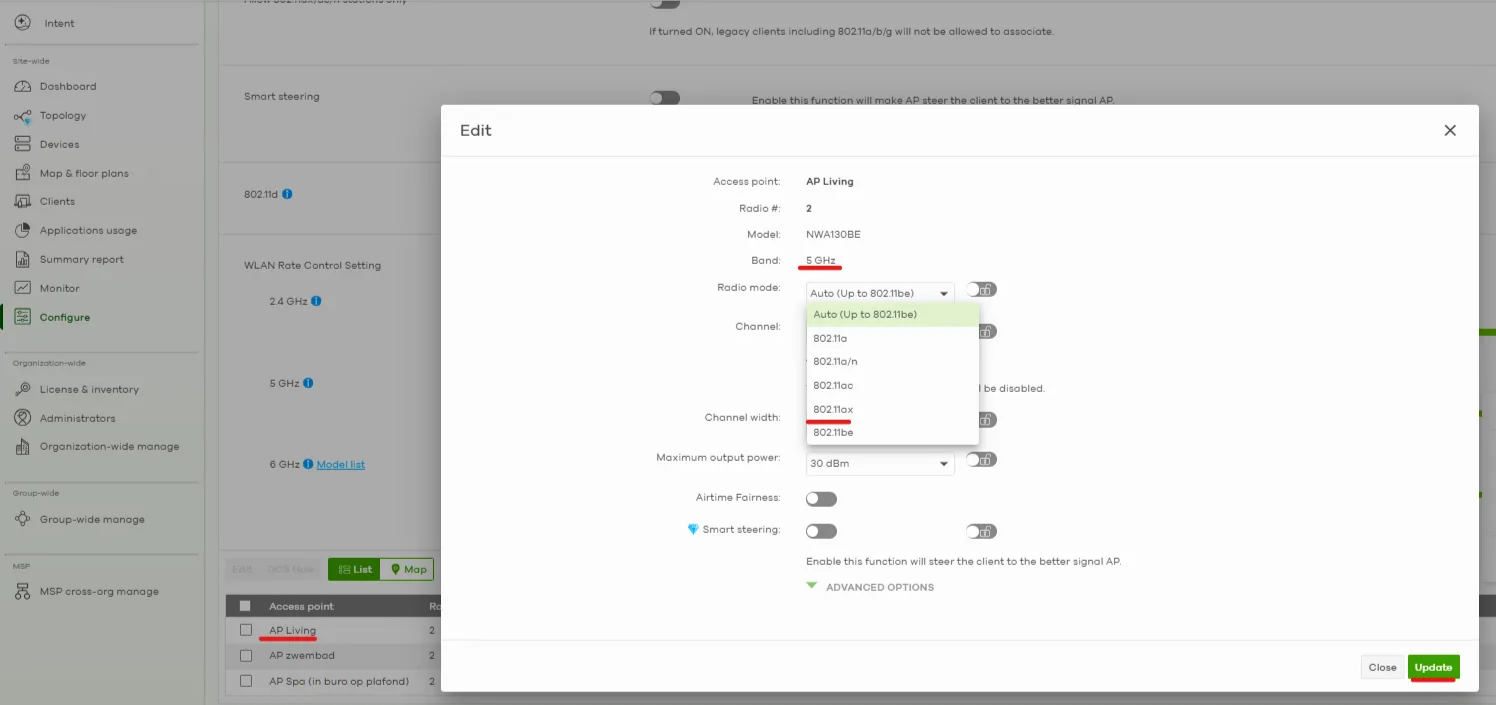The width and height of the screenshot is (1496, 705).
Task: Open Configure in the sidebar
Action: (65, 317)
